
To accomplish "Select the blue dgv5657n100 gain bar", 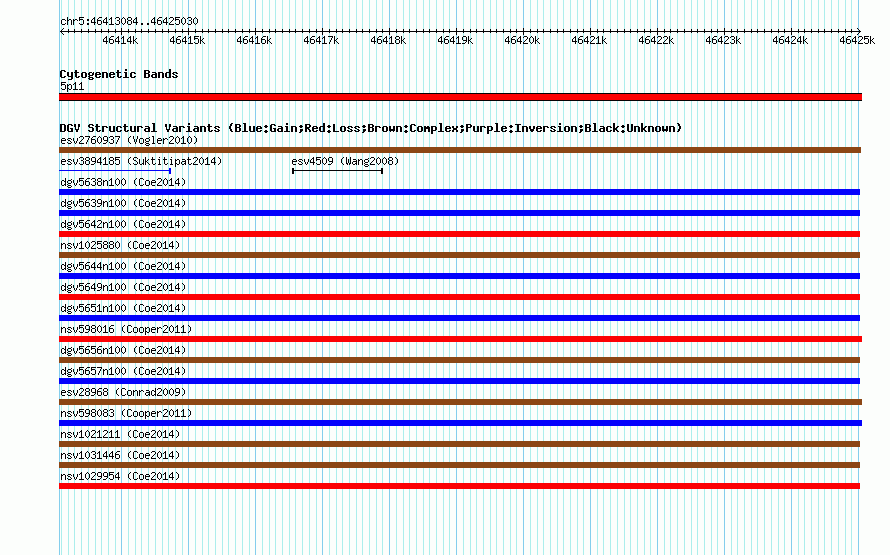I will [x=460, y=381].
